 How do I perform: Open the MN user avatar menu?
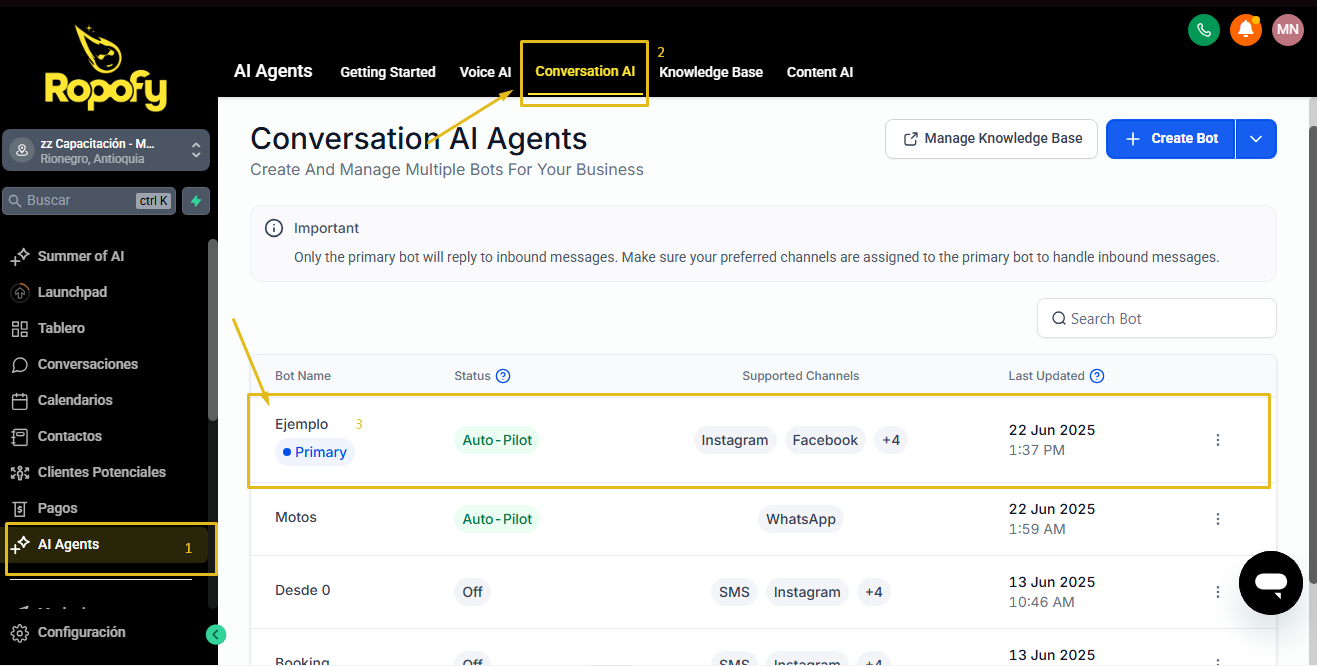coord(1288,30)
